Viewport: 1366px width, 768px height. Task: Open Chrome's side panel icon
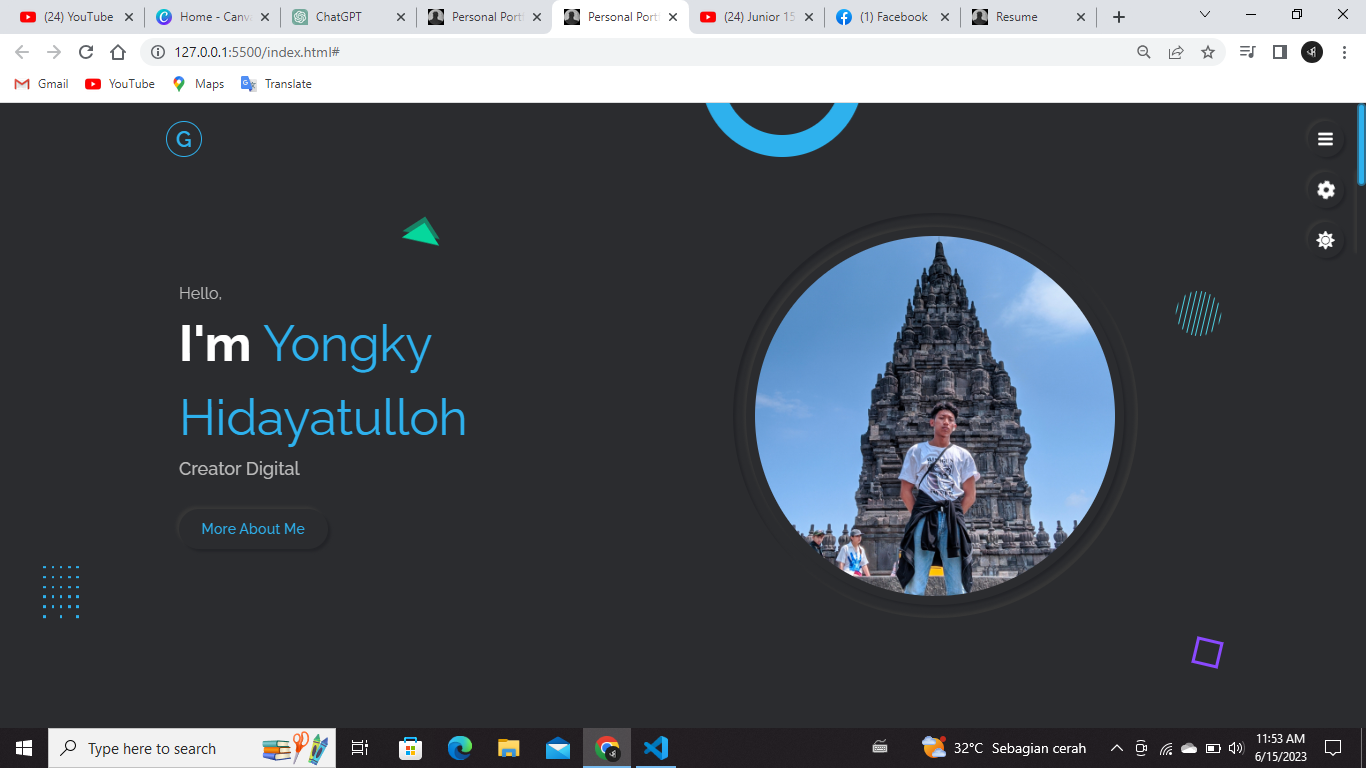1280,52
